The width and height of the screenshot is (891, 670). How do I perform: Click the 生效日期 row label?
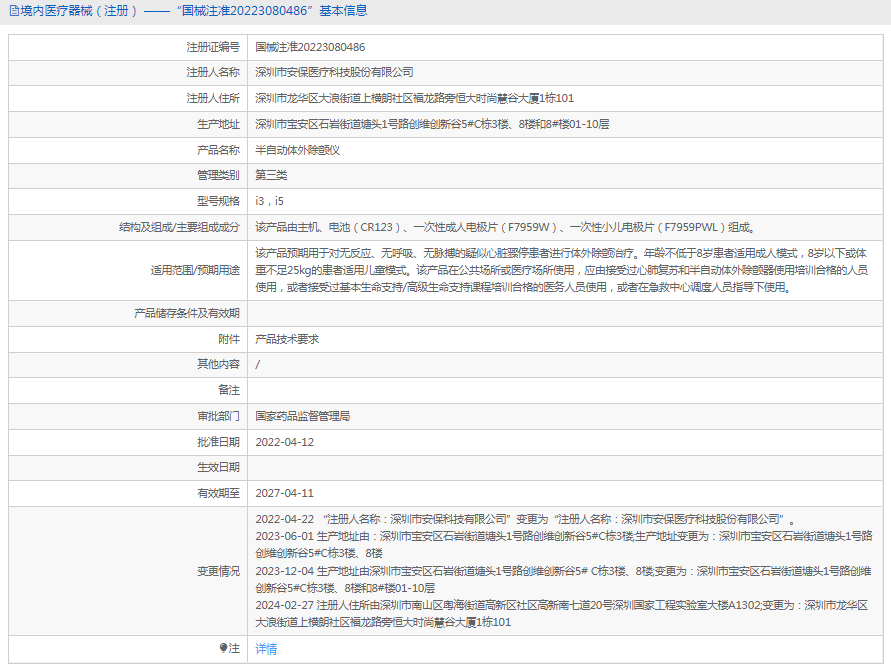218,467
